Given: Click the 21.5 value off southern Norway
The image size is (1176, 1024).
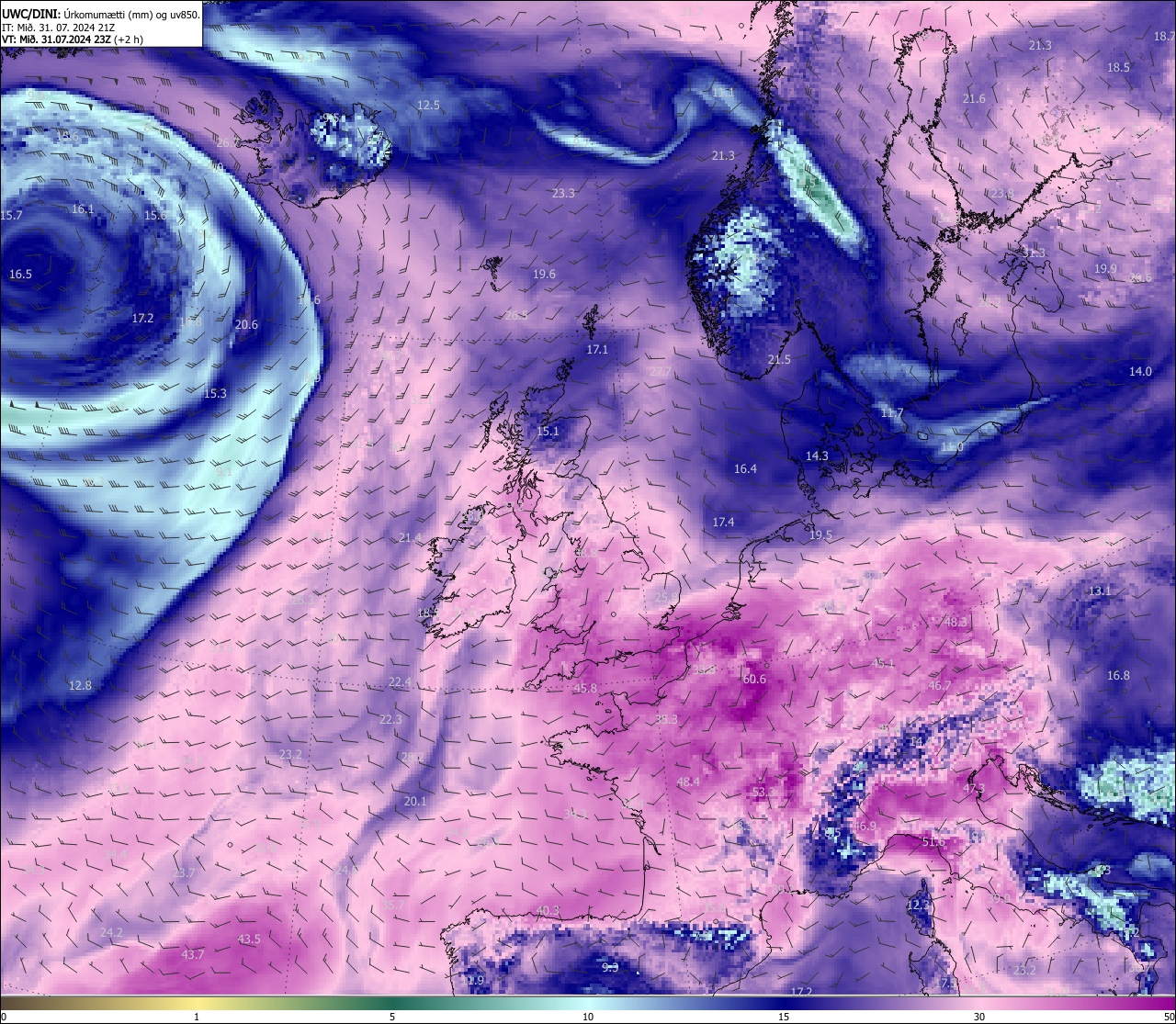Looking at the screenshot, I should (779, 359).
